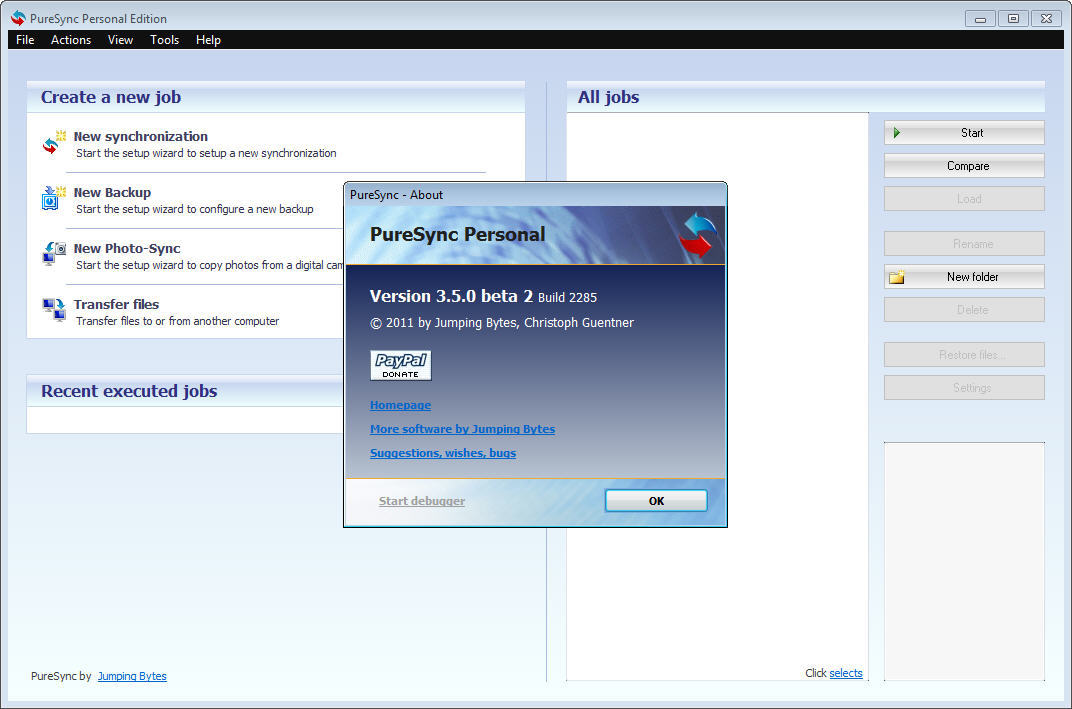The height and width of the screenshot is (709, 1072).
Task: Click the Restore files button
Action: coord(964,354)
